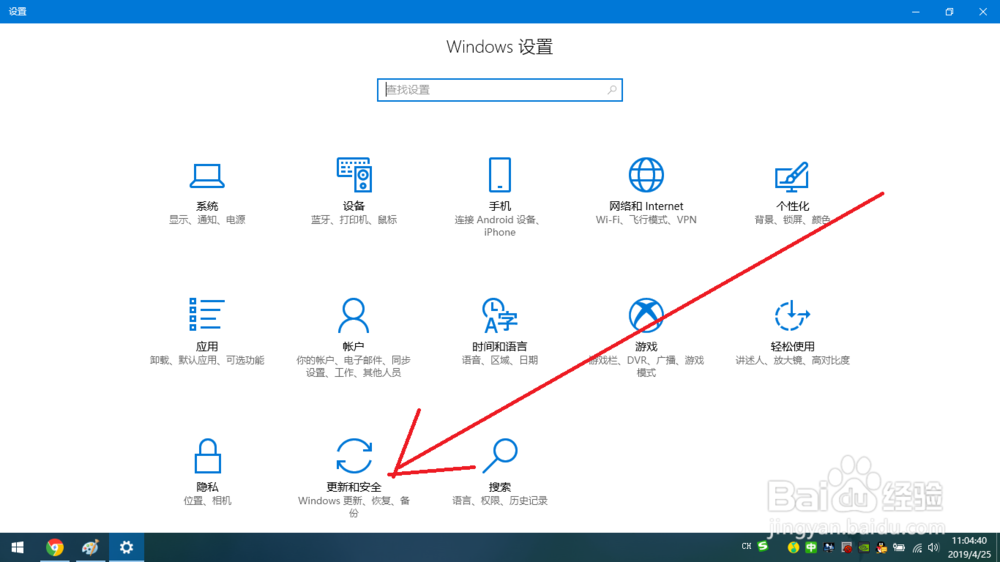Open the 系统 (System) settings category
The image size is (1000, 562).
click(x=207, y=193)
